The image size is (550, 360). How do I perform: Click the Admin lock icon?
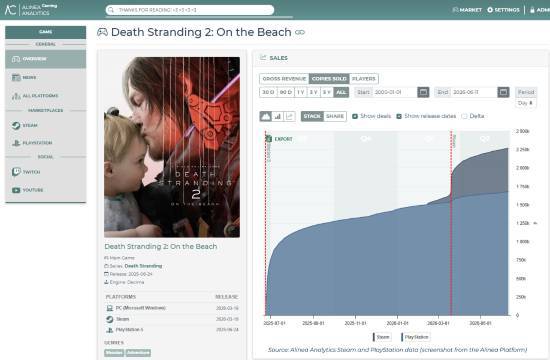[532, 10]
